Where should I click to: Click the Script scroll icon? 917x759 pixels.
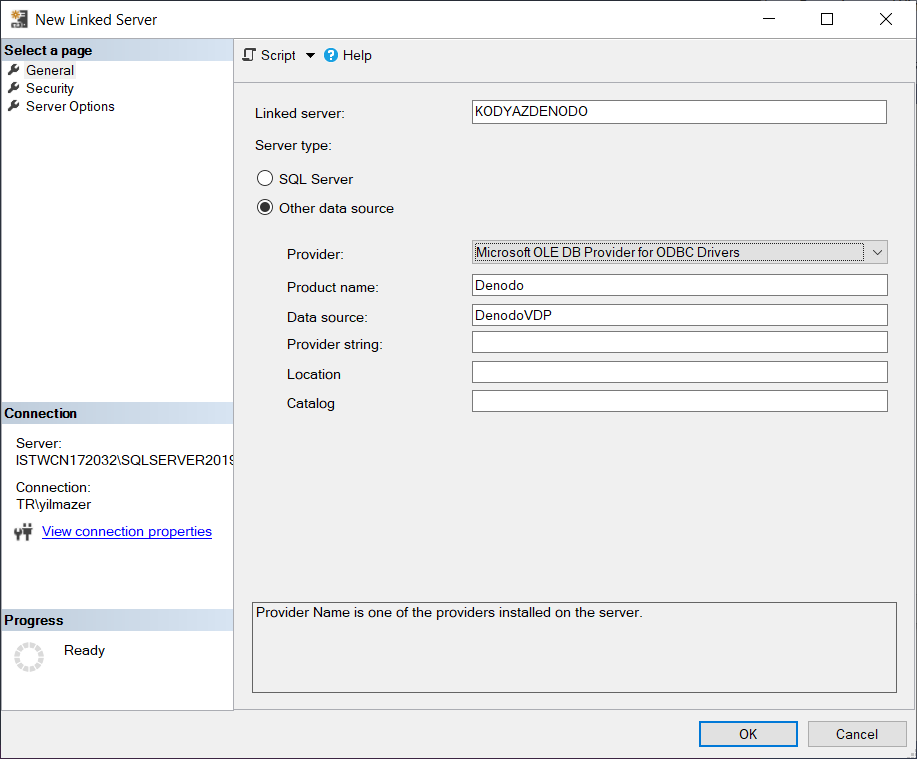tap(249, 55)
